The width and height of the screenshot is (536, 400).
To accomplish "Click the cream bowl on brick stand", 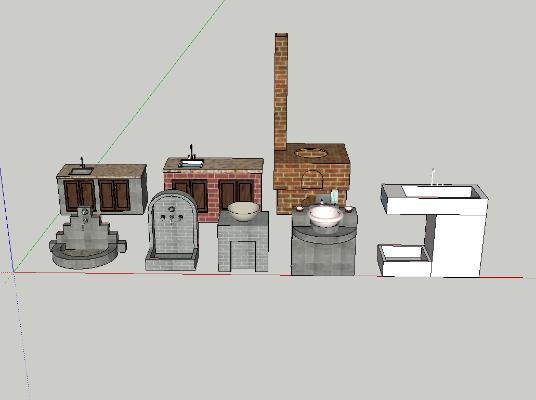I will pyautogui.click(x=243, y=211).
